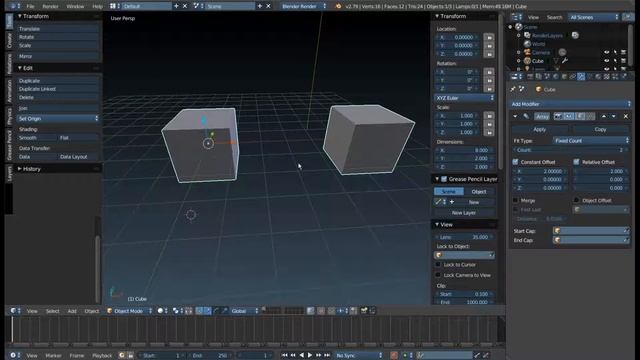Viewport: 640px width, 360px height.
Task: Remove the Array modifier with X icon
Action: click(x=626, y=116)
